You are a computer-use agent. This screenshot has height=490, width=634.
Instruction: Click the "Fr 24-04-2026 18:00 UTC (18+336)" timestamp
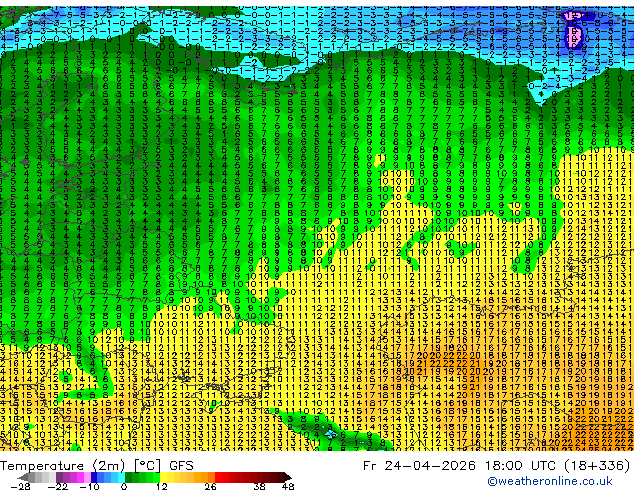click(496, 466)
